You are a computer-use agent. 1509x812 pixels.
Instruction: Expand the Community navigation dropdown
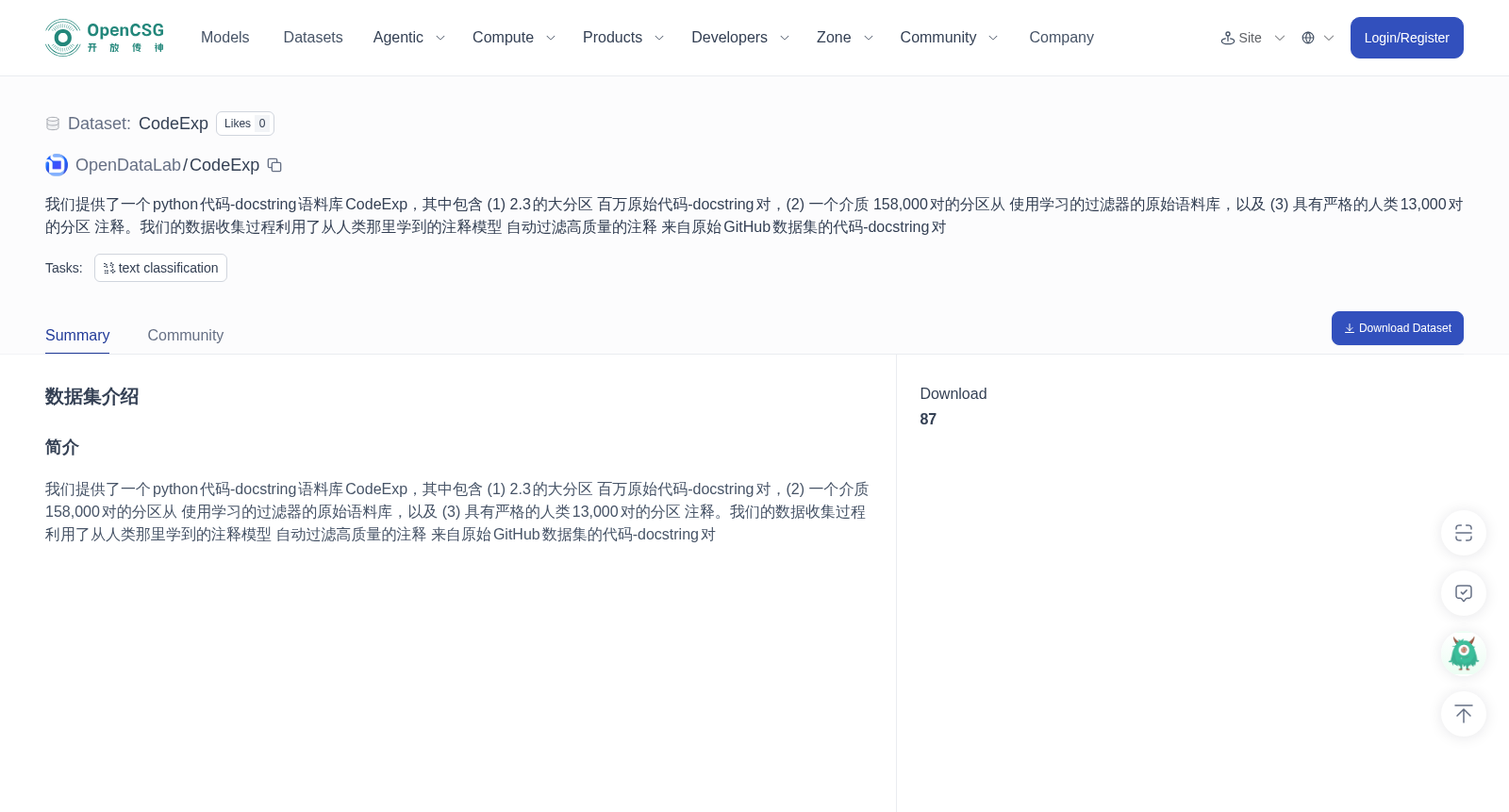coord(949,38)
